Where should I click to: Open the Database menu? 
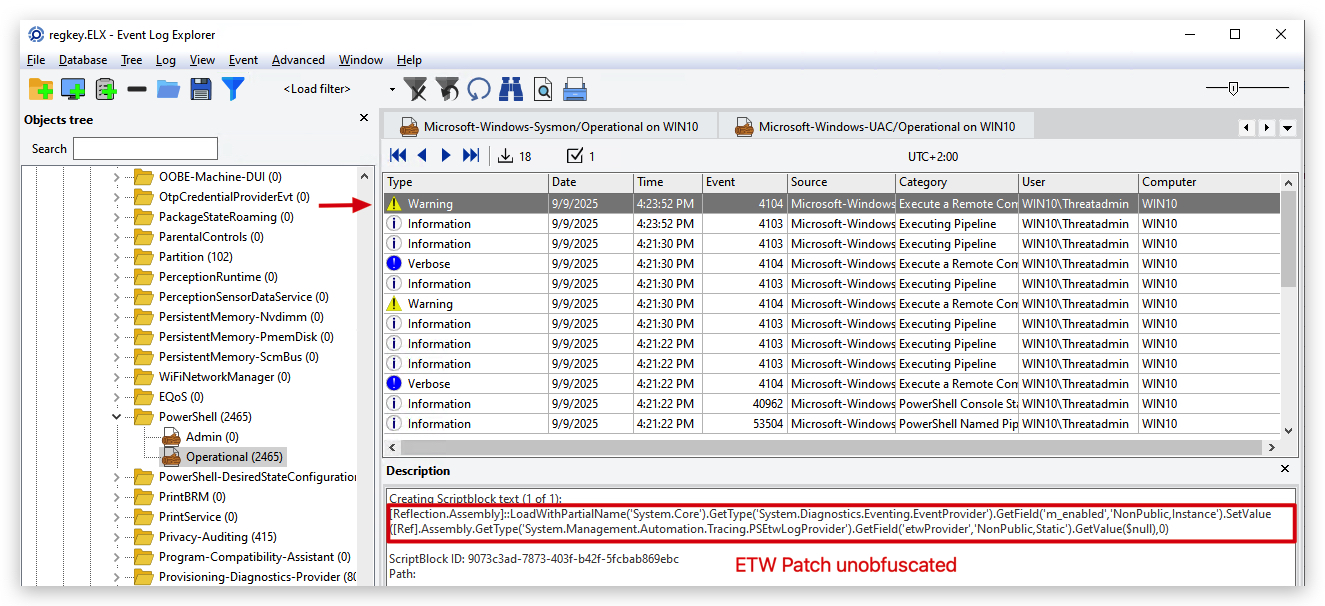coord(83,60)
